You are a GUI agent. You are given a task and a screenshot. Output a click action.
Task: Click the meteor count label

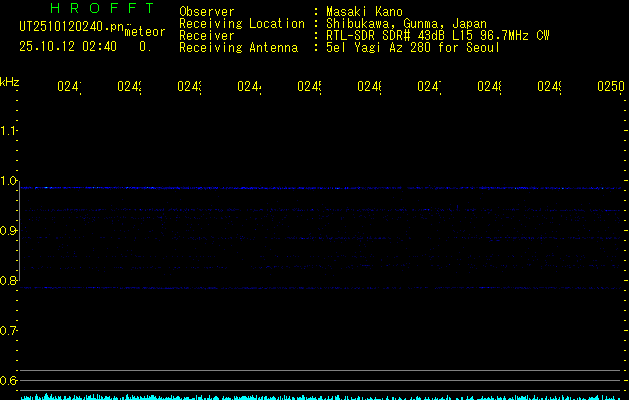point(144,32)
